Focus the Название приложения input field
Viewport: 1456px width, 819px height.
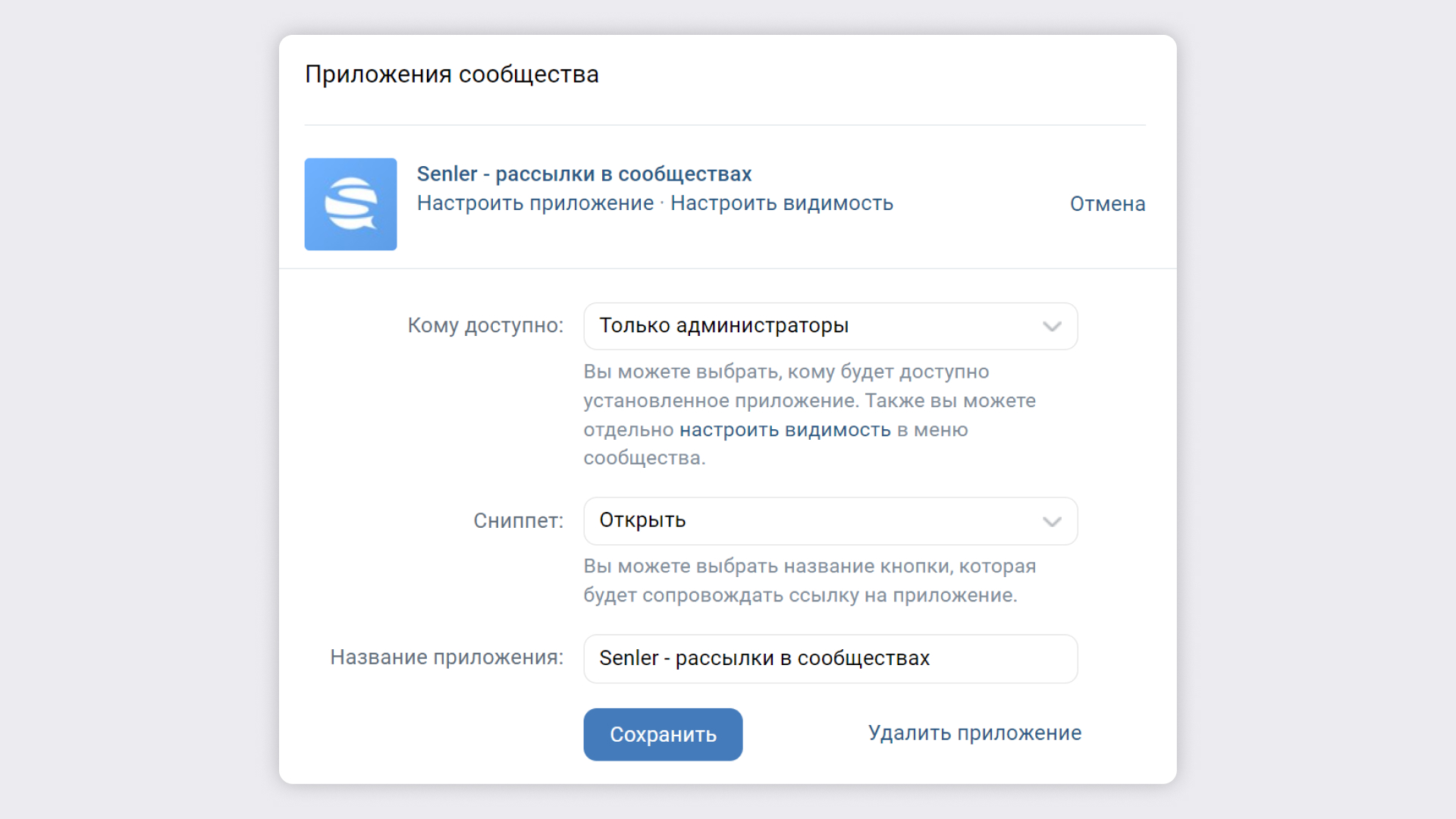830,658
